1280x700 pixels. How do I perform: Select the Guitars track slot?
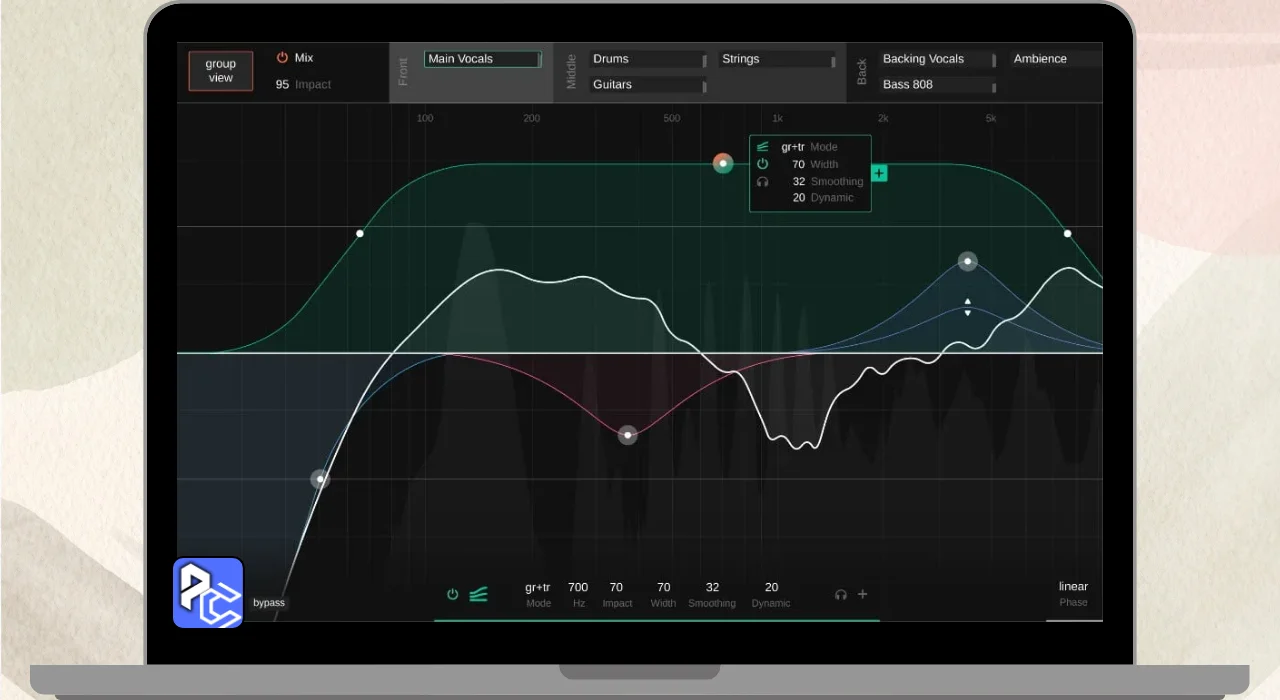(648, 85)
